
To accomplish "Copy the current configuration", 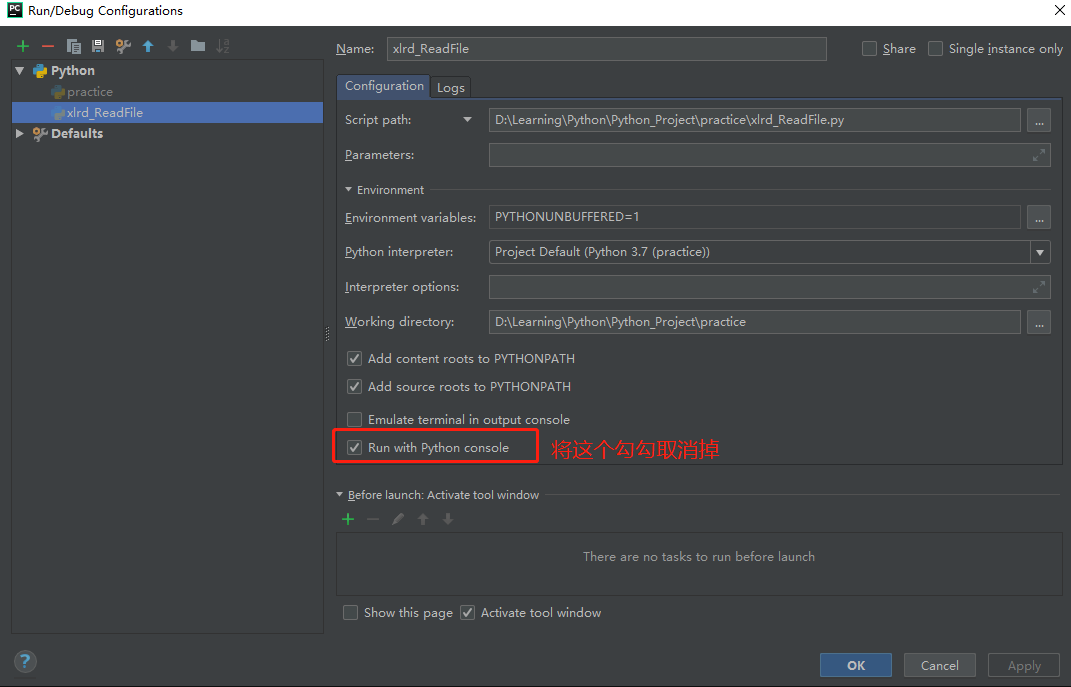I will (75, 45).
